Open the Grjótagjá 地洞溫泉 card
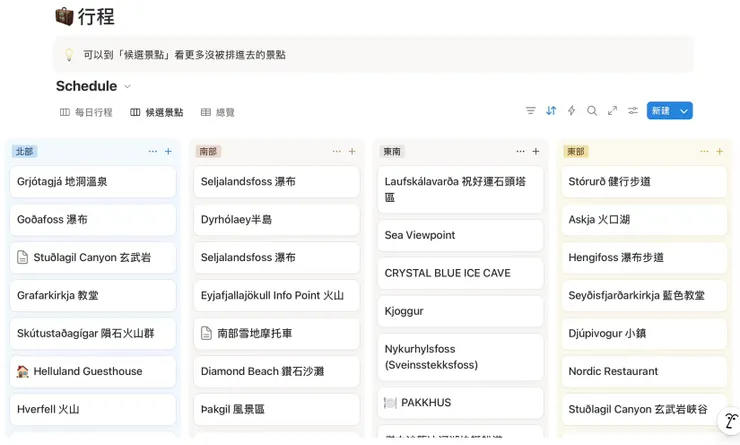Screen dimensions: 740x445 (93, 182)
